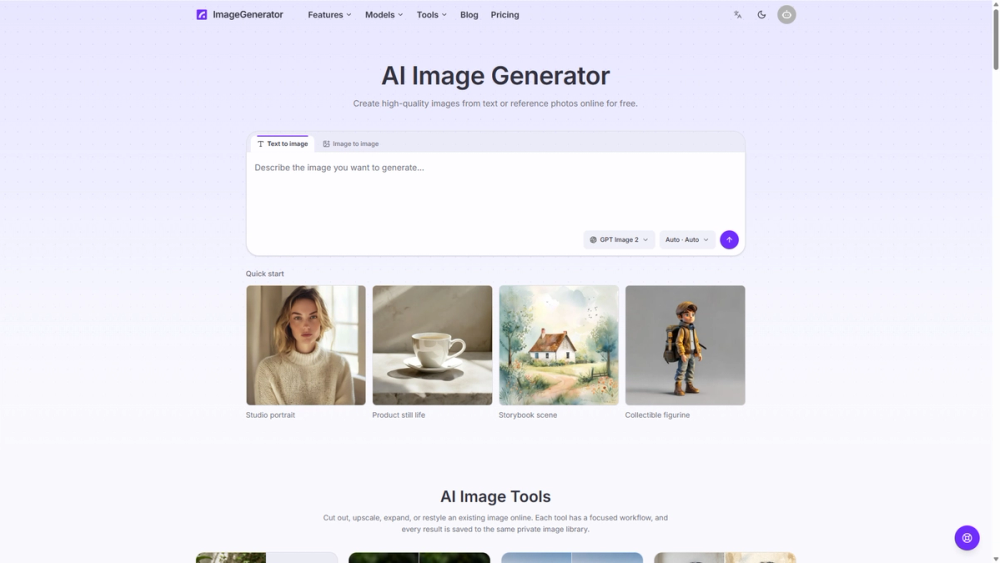This screenshot has width=1000, height=563.
Task: Open the floating support chat icon
Action: tap(967, 537)
